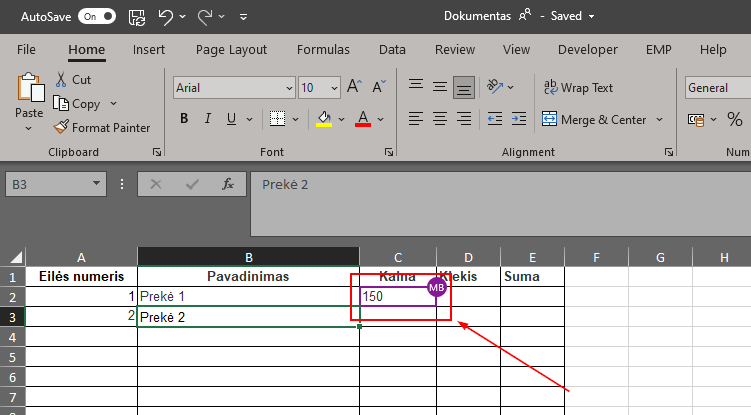
Task: Apply yellow fill color
Action: pyautogui.click(x=324, y=118)
